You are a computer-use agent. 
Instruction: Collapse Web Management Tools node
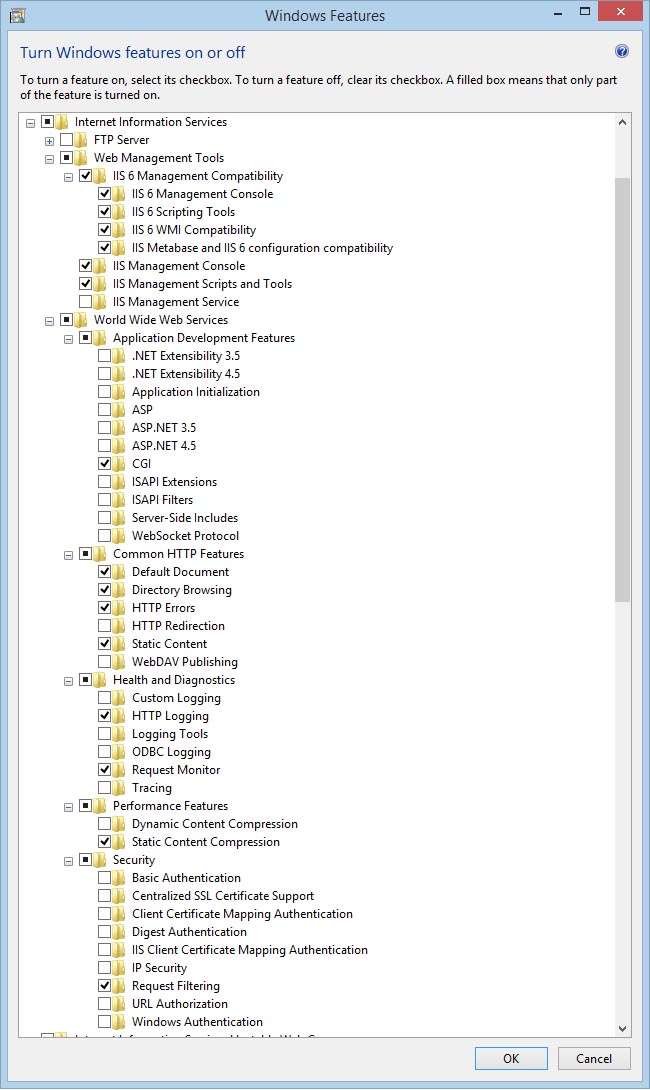coord(49,159)
